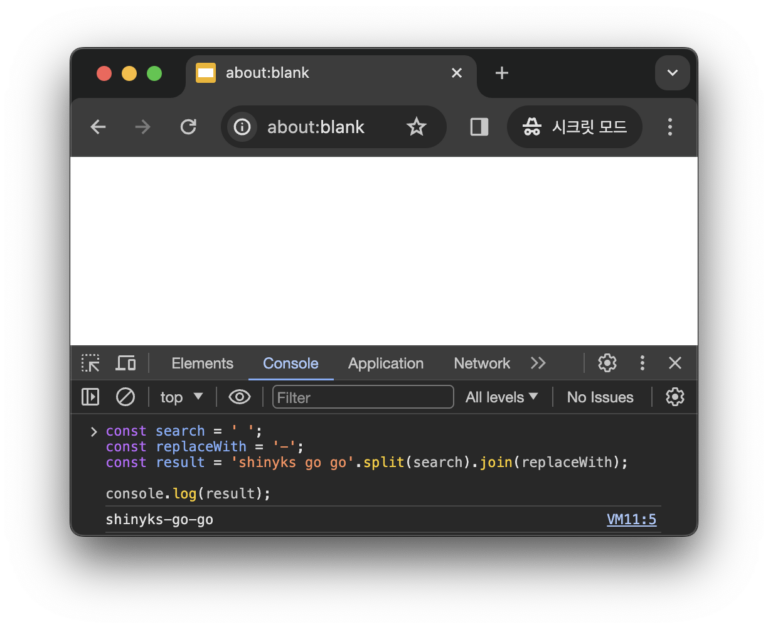Click the forward navigation arrow
This screenshot has width=768, height=629.
click(143, 127)
